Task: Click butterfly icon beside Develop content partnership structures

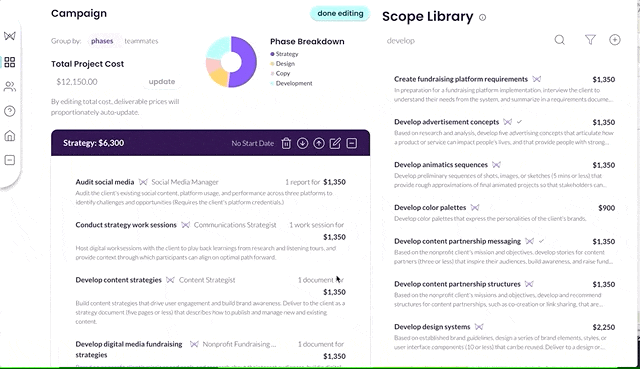Action: (x=529, y=284)
